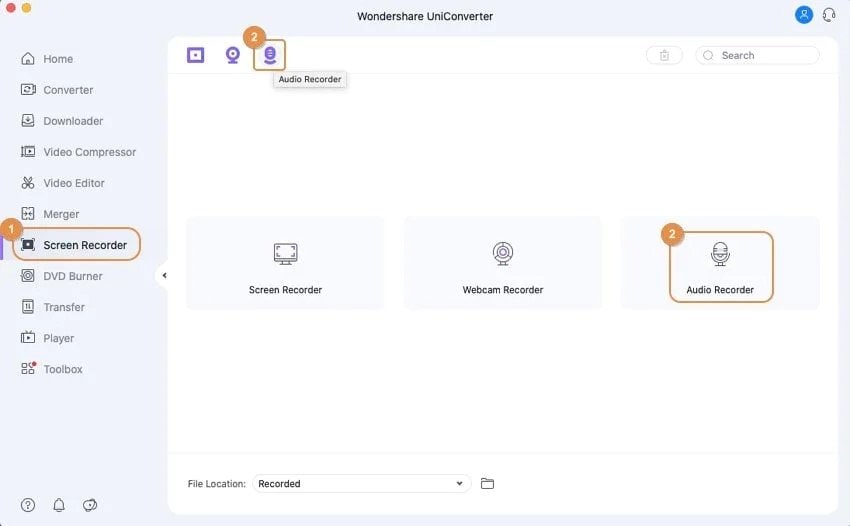Click the delete trash button
This screenshot has width=850, height=526.
pos(664,55)
